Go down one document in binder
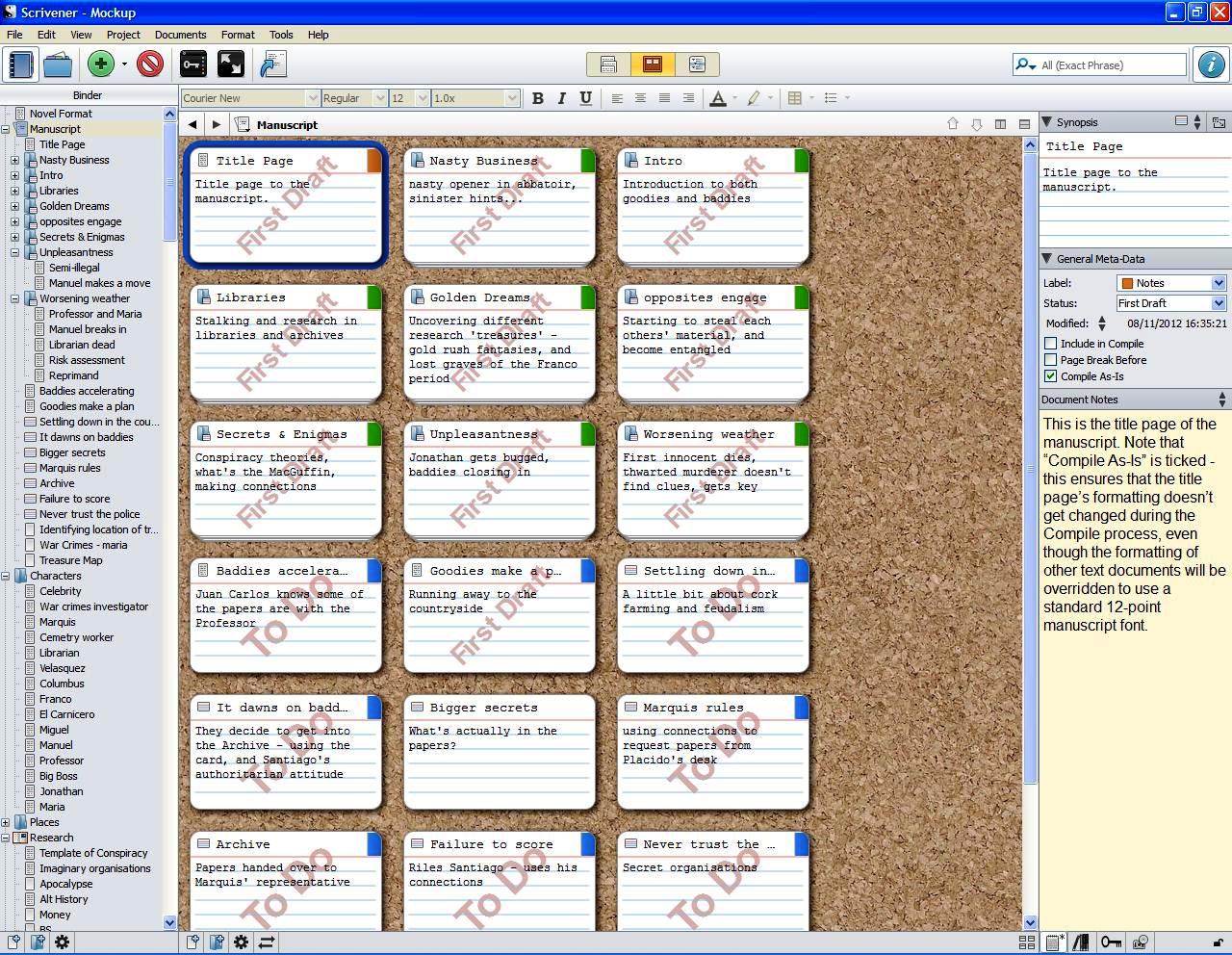The width and height of the screenshot is (1232, 955). click(977, 124)
